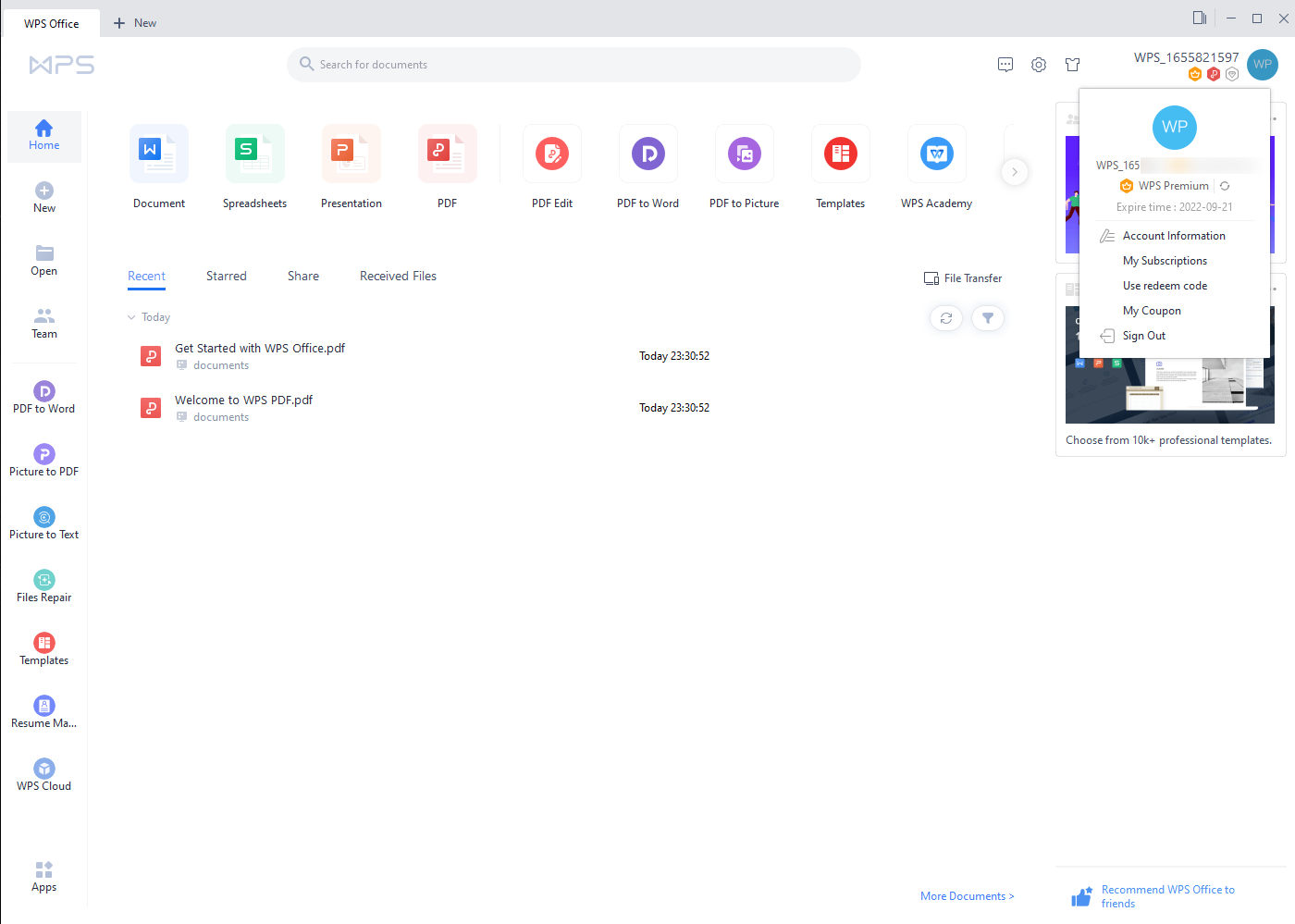The width and height of the screenshot is (1295, 924).
Task: Open Account Information menu item
Action: point(1174,236)
